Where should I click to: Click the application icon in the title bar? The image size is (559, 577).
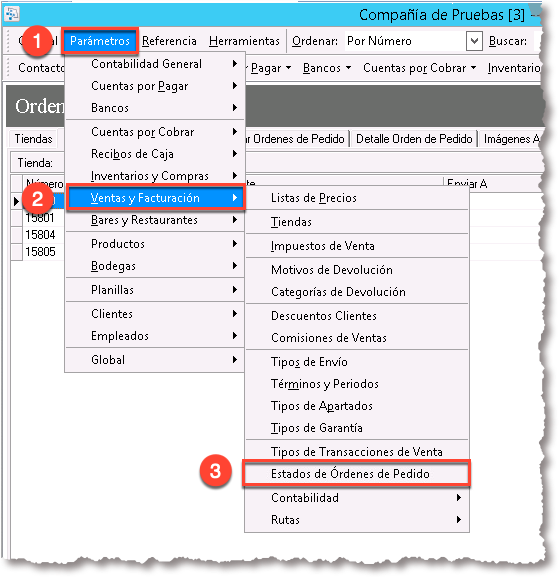click(x=11, y=14)
